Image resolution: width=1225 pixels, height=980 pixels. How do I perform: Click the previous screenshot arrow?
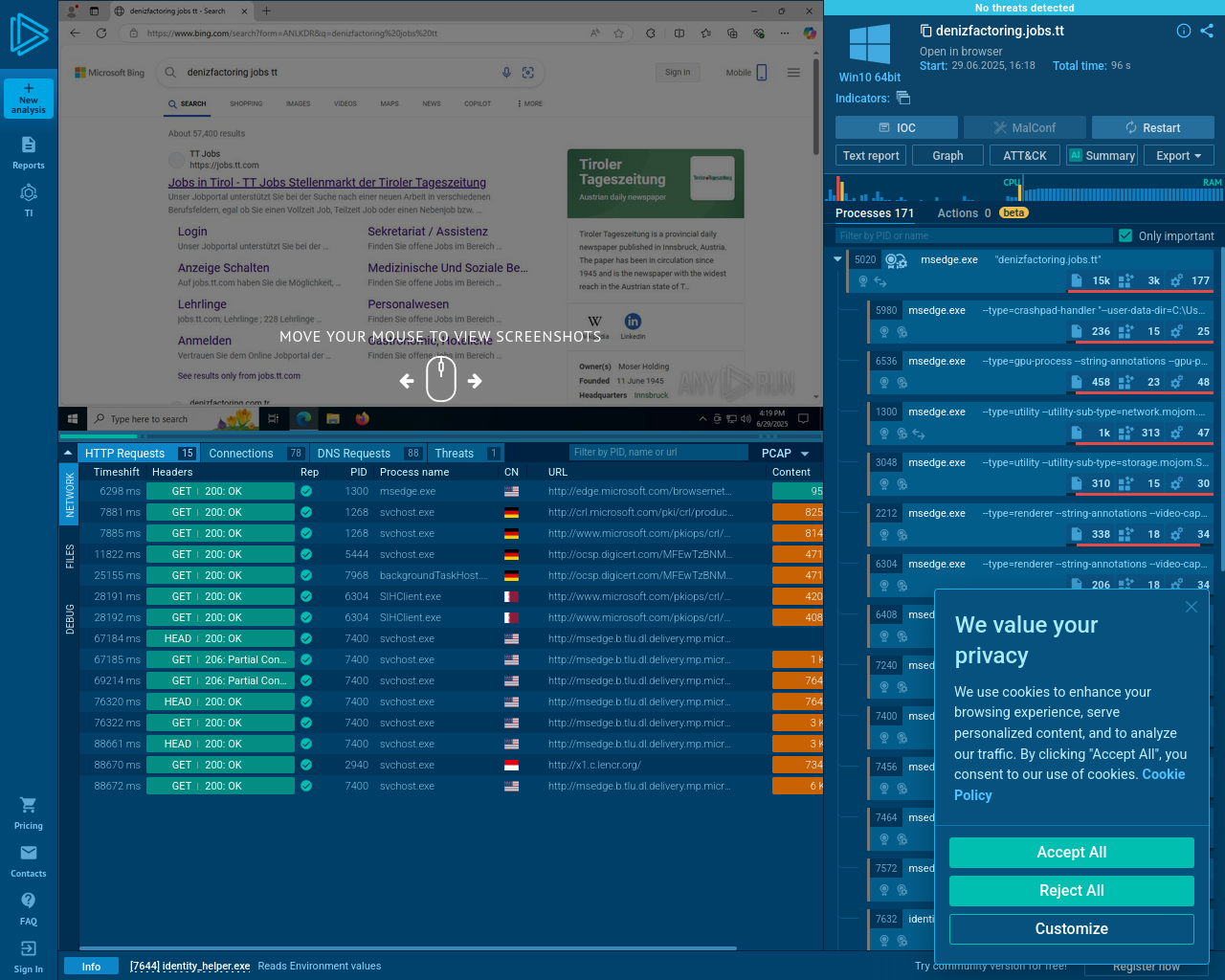pyautogui.click(x=407, y=381)
